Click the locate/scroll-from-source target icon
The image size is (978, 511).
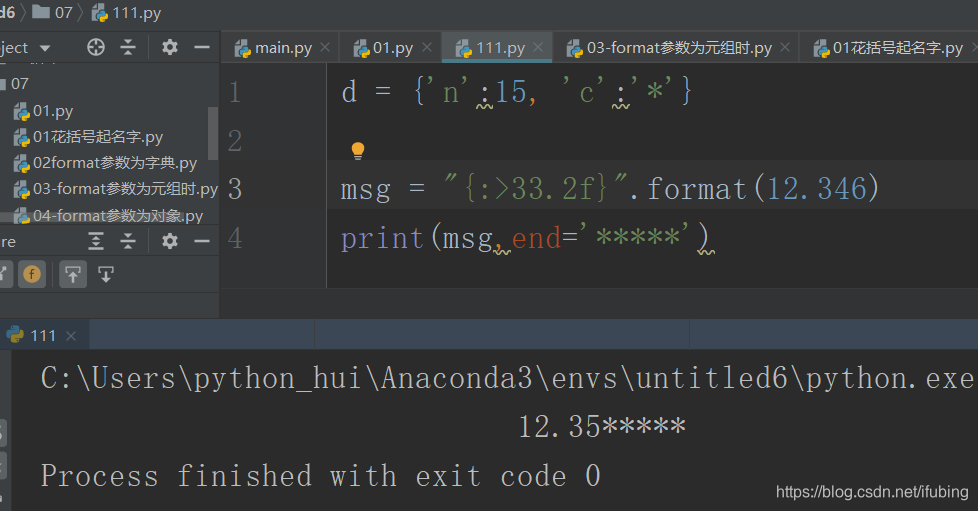tap(95, 47)
